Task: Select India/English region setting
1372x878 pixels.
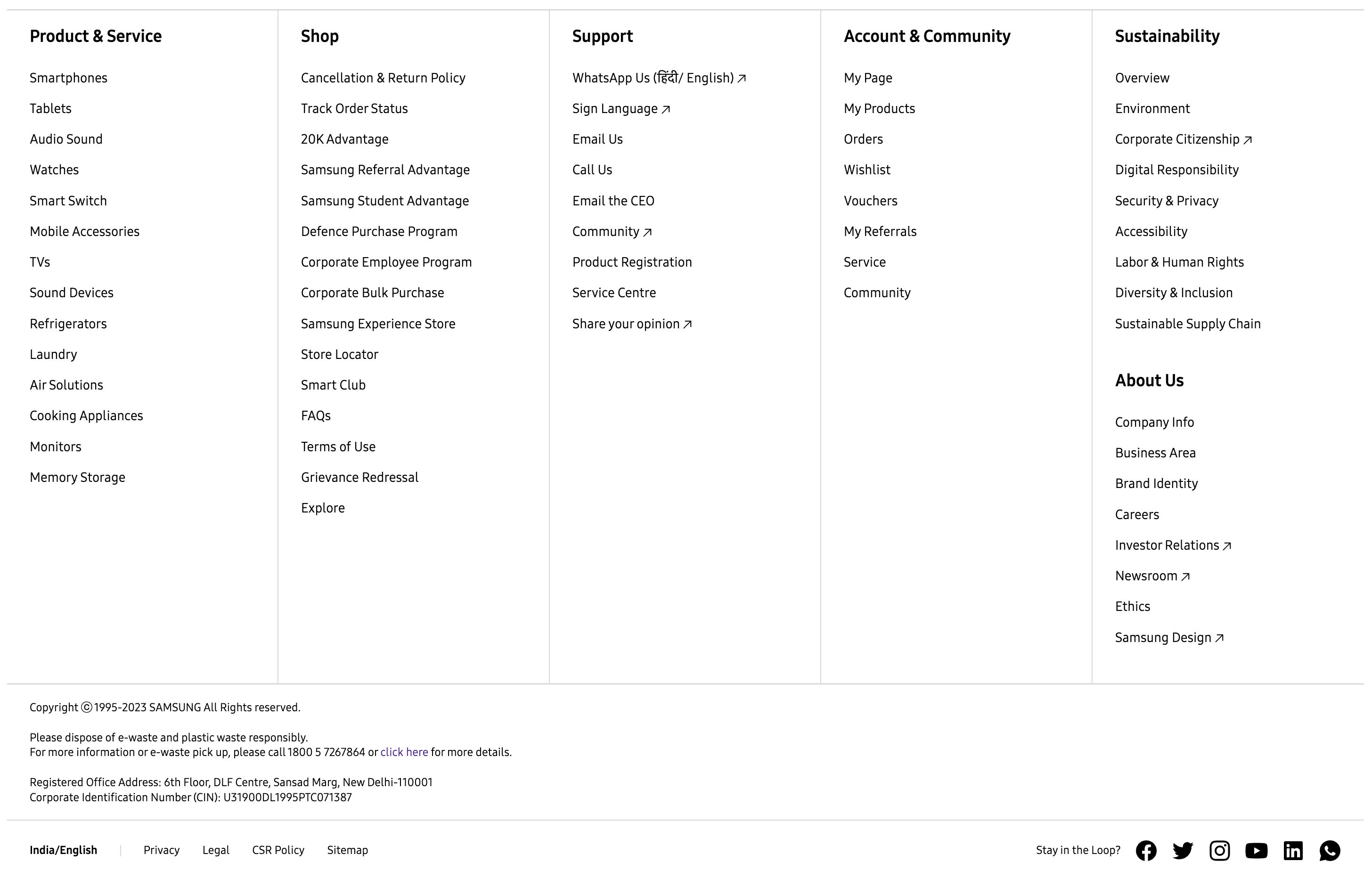Action: tap(63, 851)
